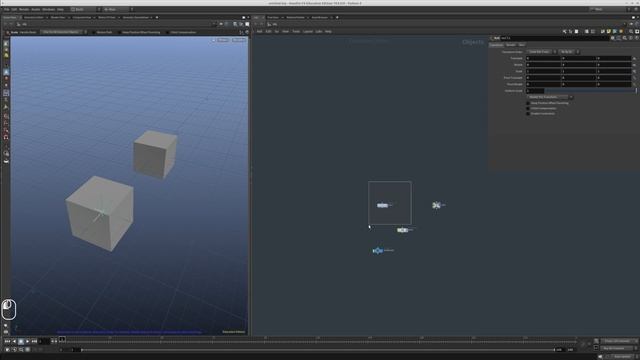The height and width of the screenshot is (360, 640).
Task: Open the Render tab in parameter pane
Action: (511, 45)
